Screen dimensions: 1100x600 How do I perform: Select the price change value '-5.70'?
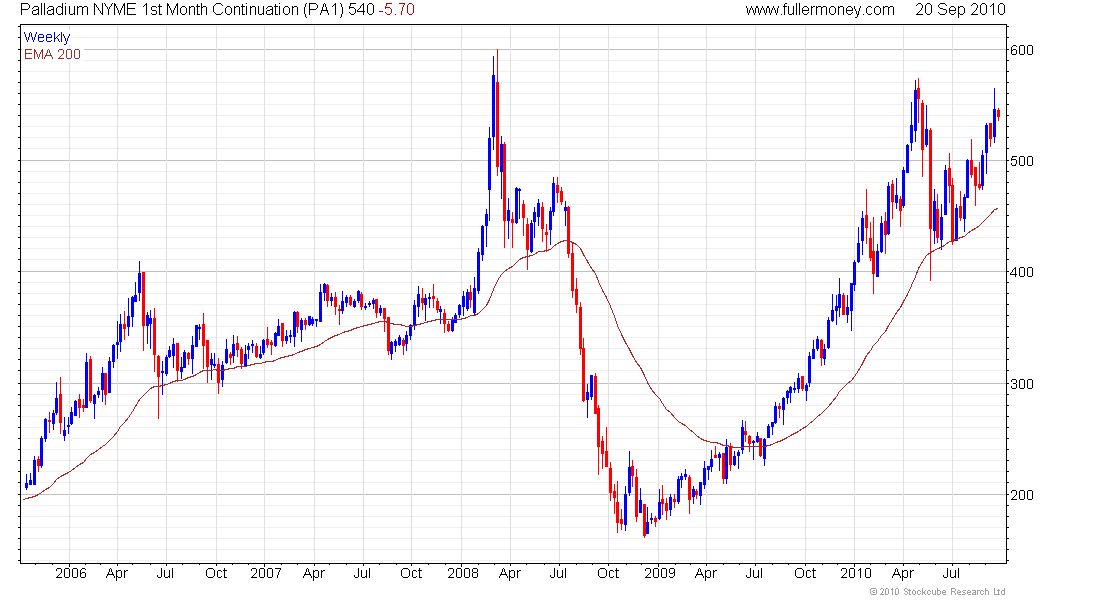tap(396, 10)
